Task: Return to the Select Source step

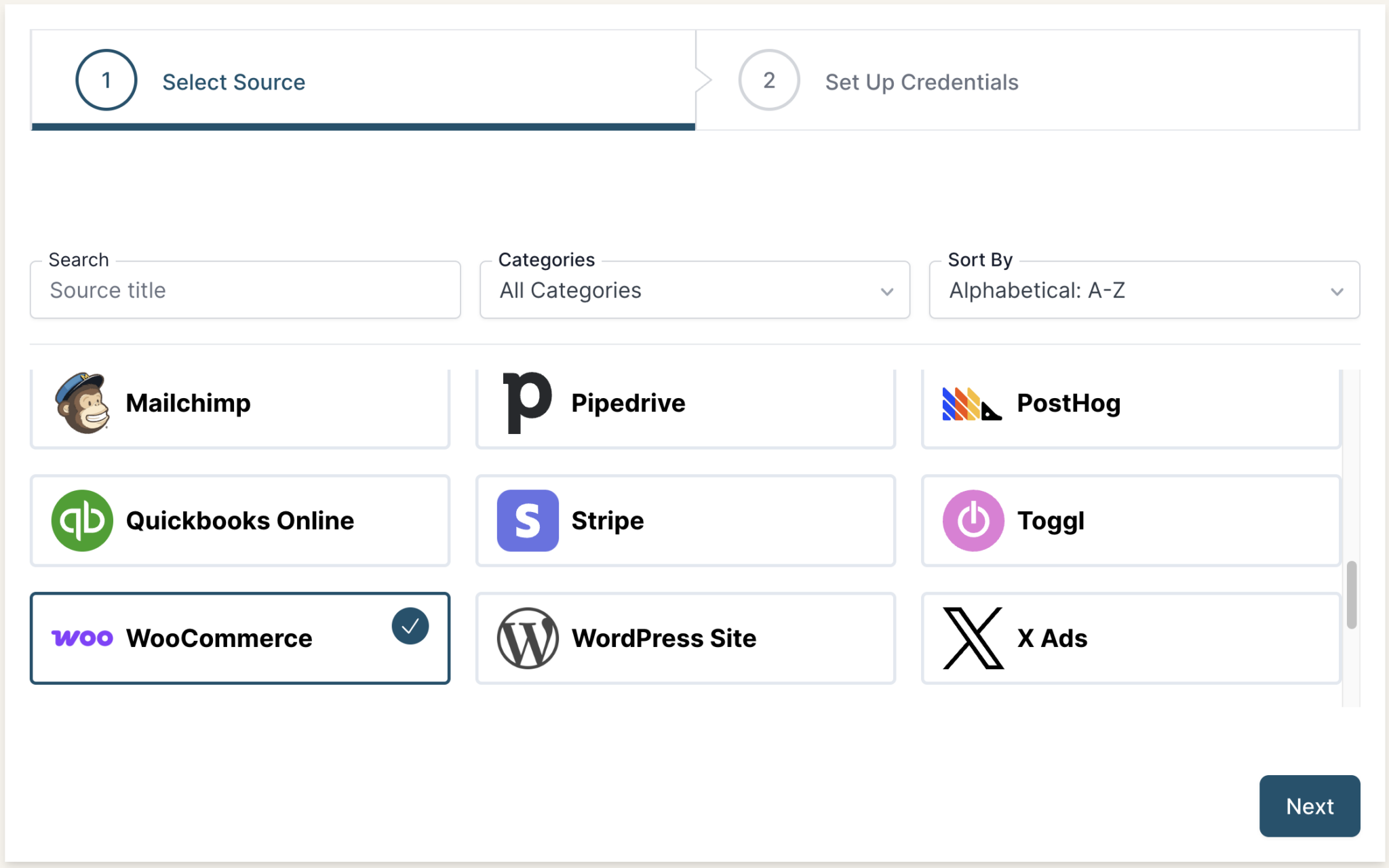Action: click(233, 81)
